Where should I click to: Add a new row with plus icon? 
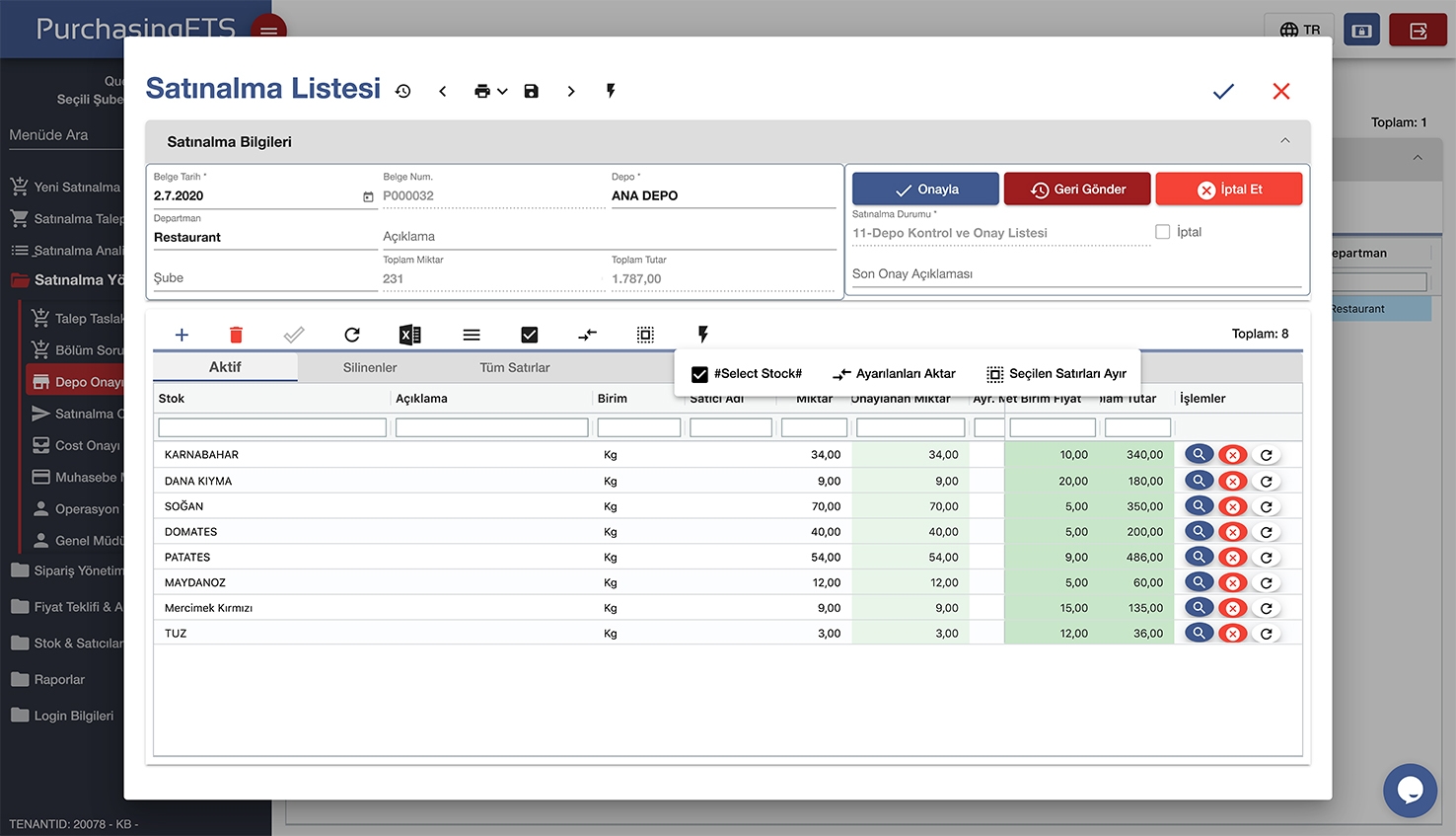click(x=182, y=335)
